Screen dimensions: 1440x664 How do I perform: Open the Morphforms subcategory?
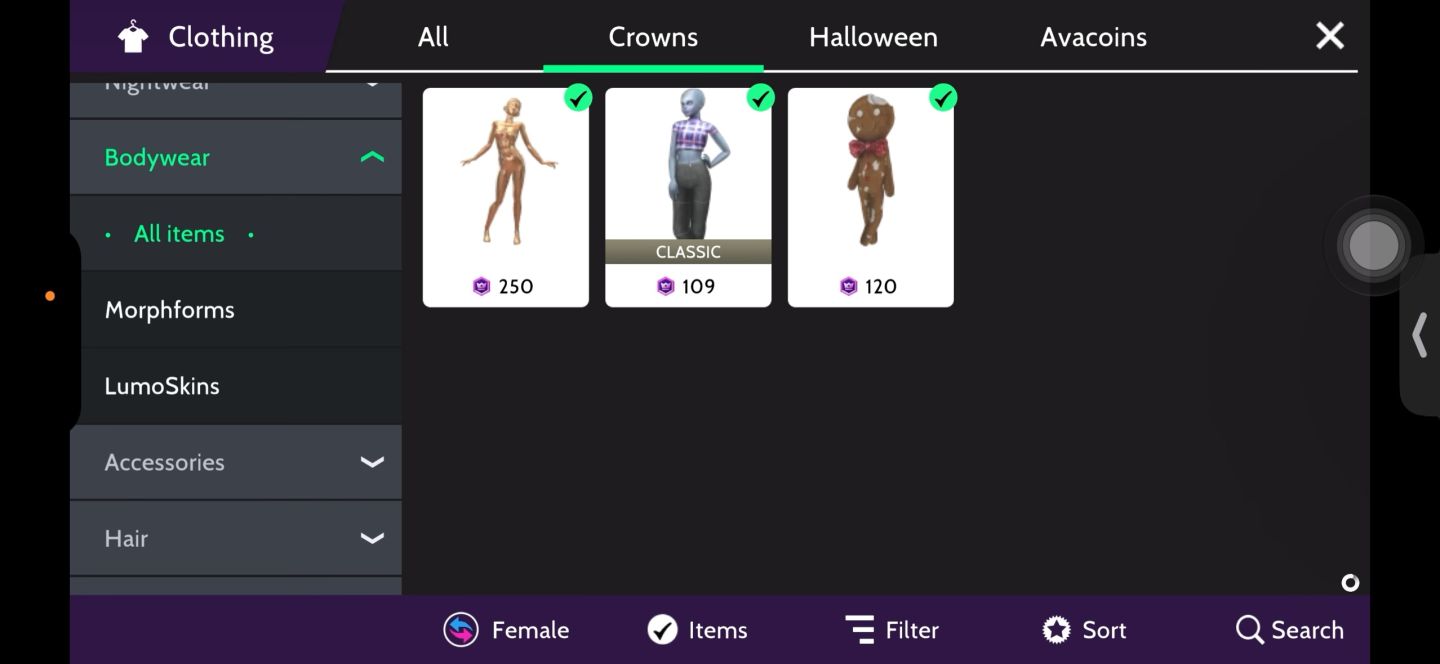coord(169,310)
